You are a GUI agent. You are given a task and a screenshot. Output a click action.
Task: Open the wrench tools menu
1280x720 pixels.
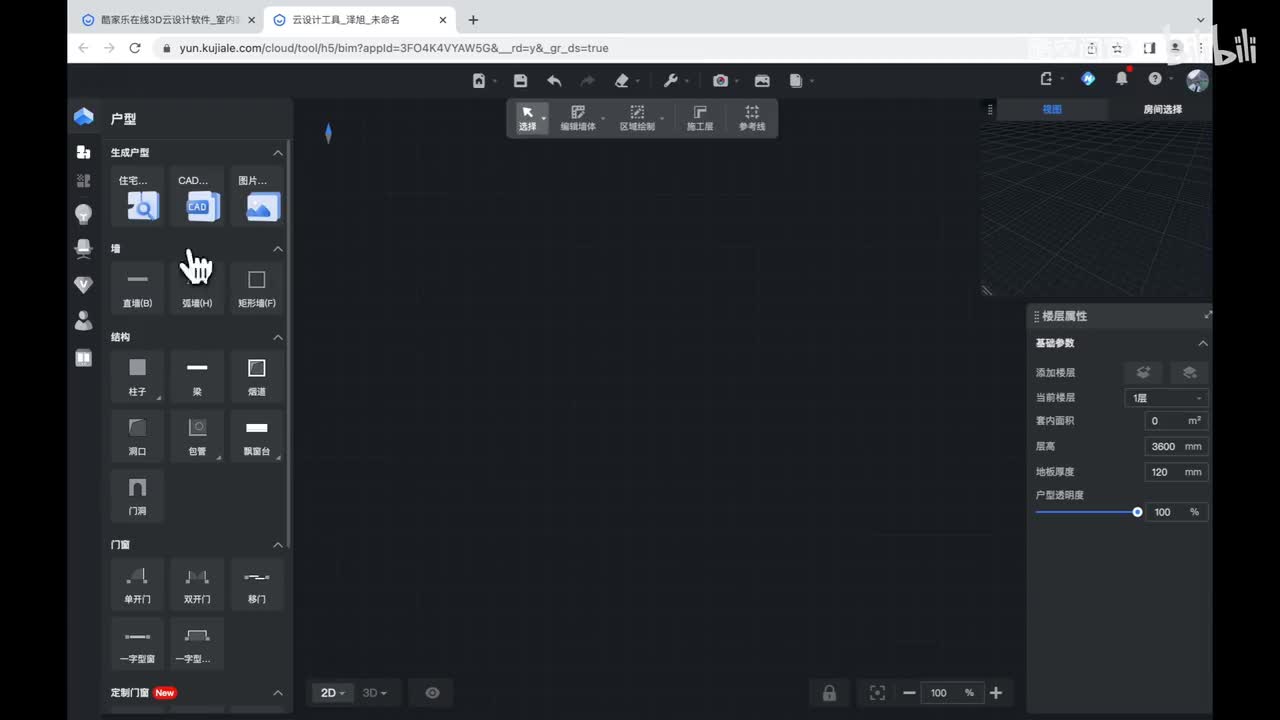(670, 80)
